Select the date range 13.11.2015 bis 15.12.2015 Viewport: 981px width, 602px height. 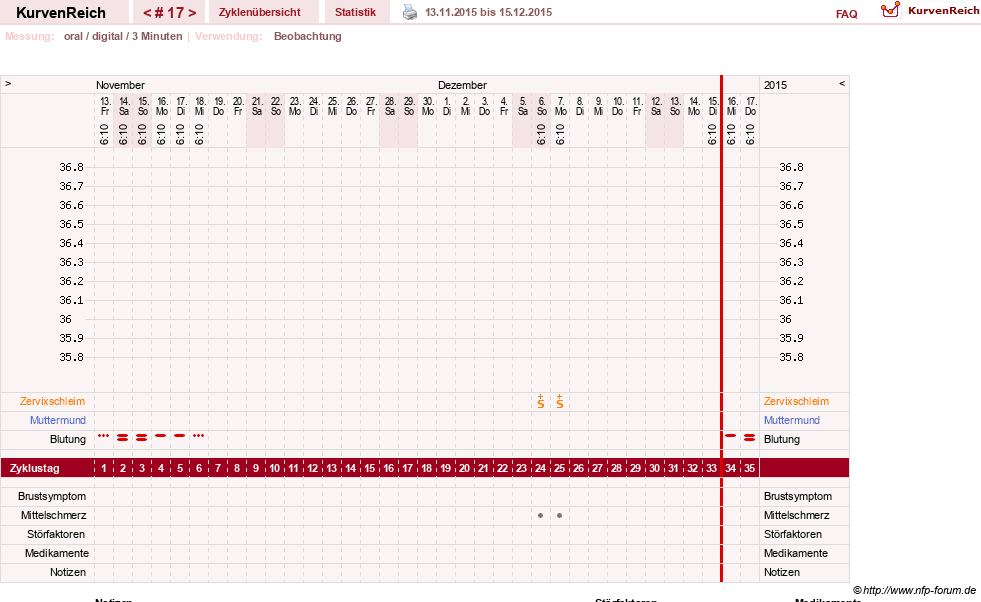click(489, 12)
